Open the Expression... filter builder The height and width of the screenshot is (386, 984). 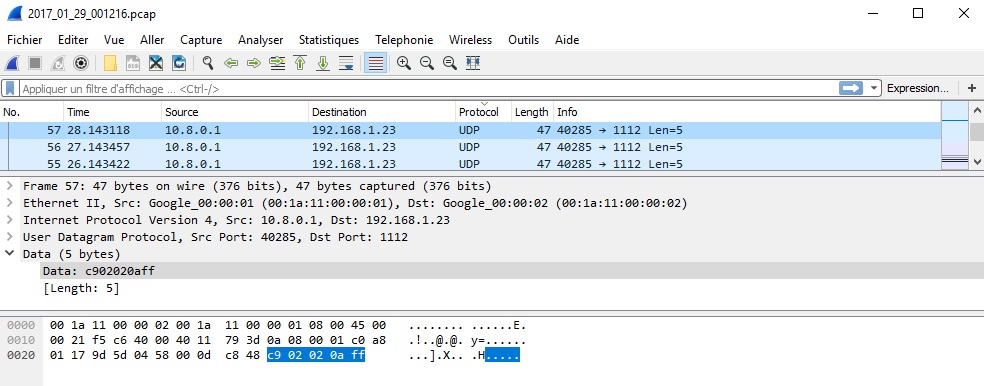click(917, 88)
